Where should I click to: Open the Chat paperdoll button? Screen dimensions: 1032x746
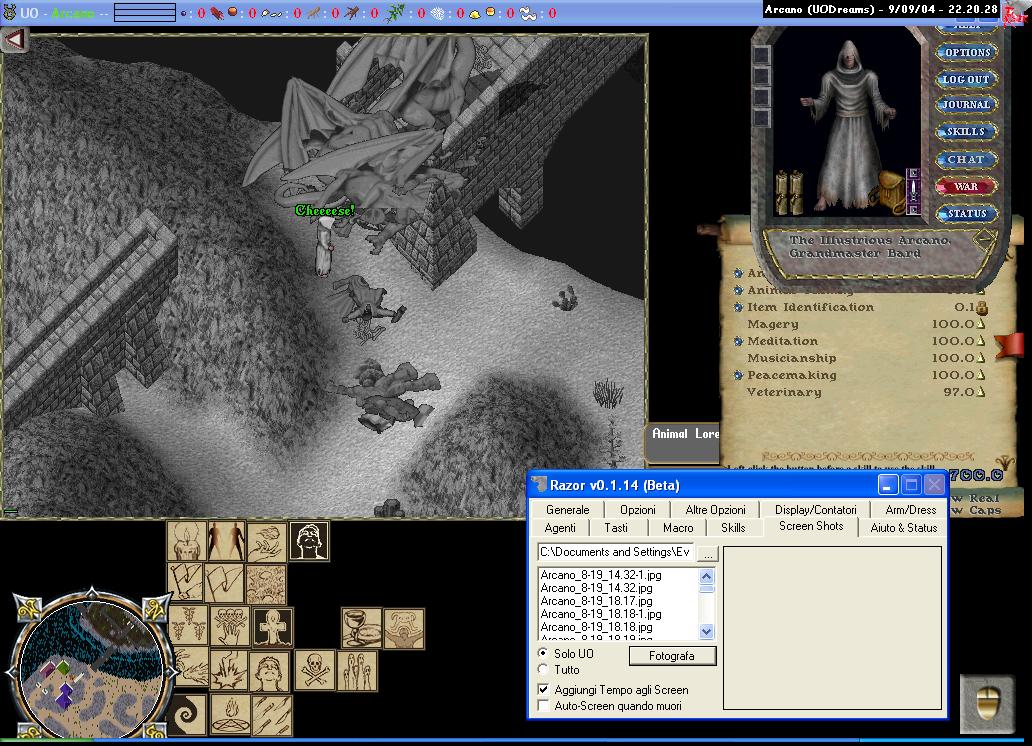966,159
